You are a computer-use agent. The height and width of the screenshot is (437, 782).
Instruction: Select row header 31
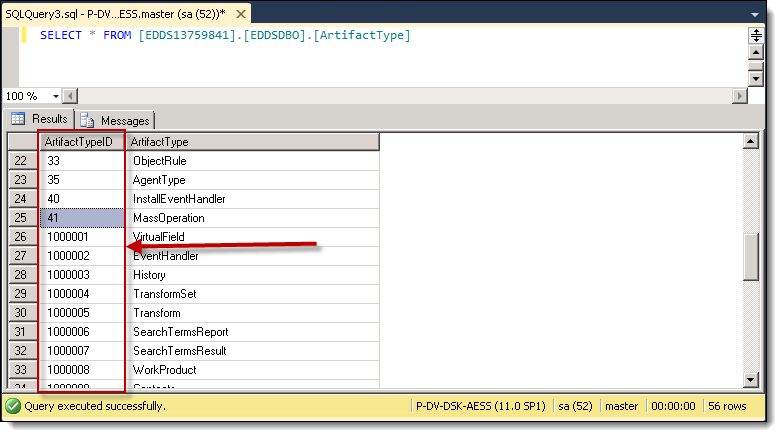click(x=23, y=331)
